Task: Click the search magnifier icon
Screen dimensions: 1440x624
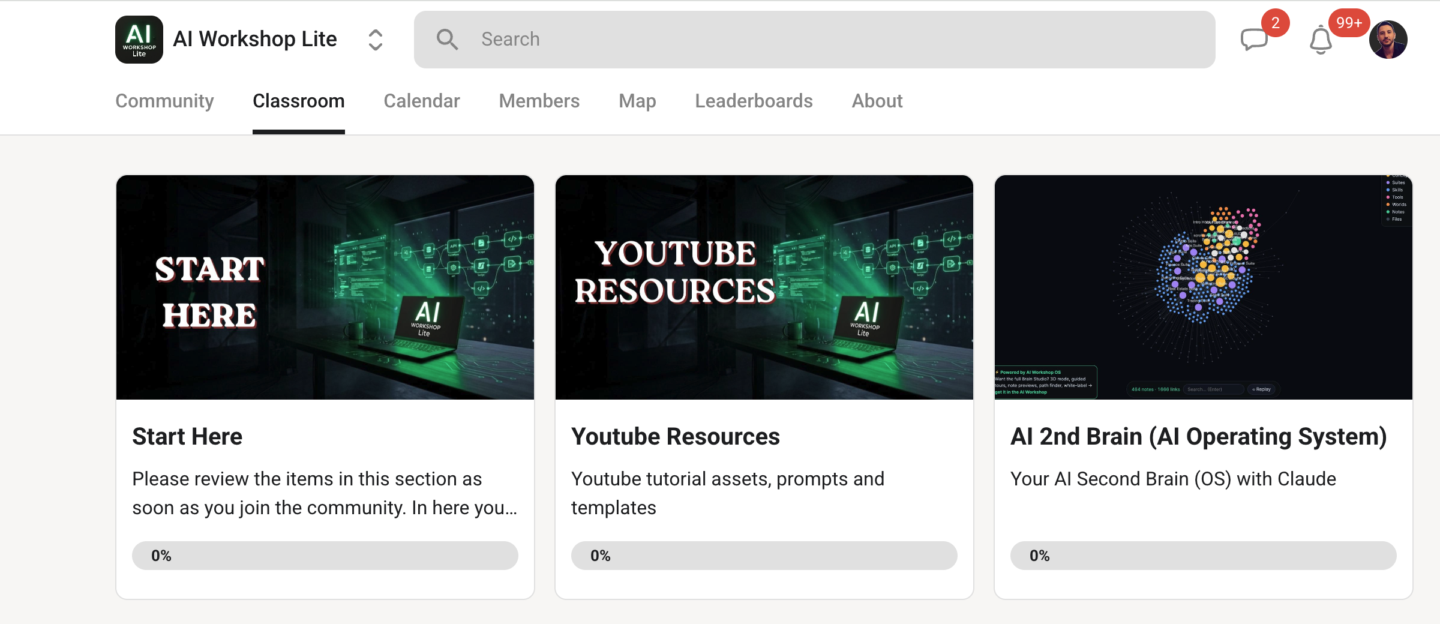Action: click(x=447, y=40)
